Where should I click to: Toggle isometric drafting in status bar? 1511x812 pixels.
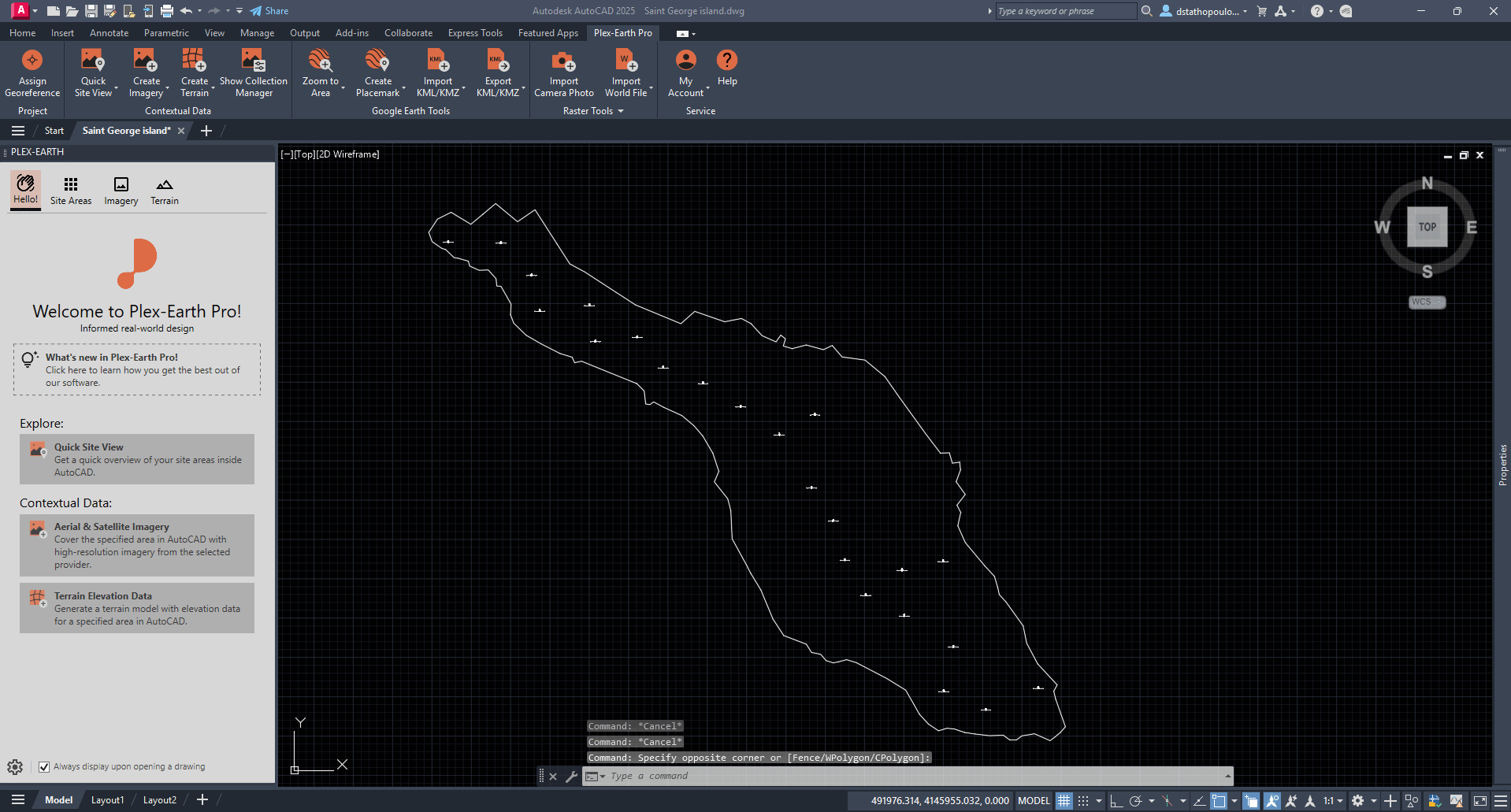pyautogui.click(x=1167, y=801)
